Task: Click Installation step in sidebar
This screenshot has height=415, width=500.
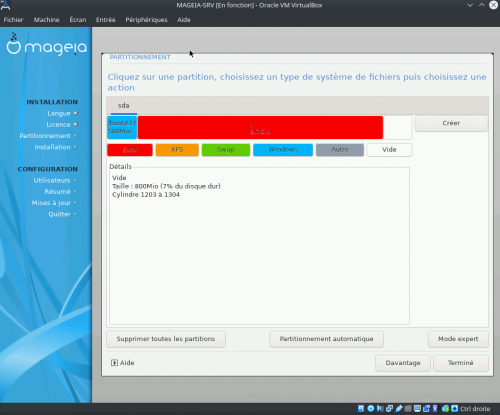Action: click(x=53, y=147)
